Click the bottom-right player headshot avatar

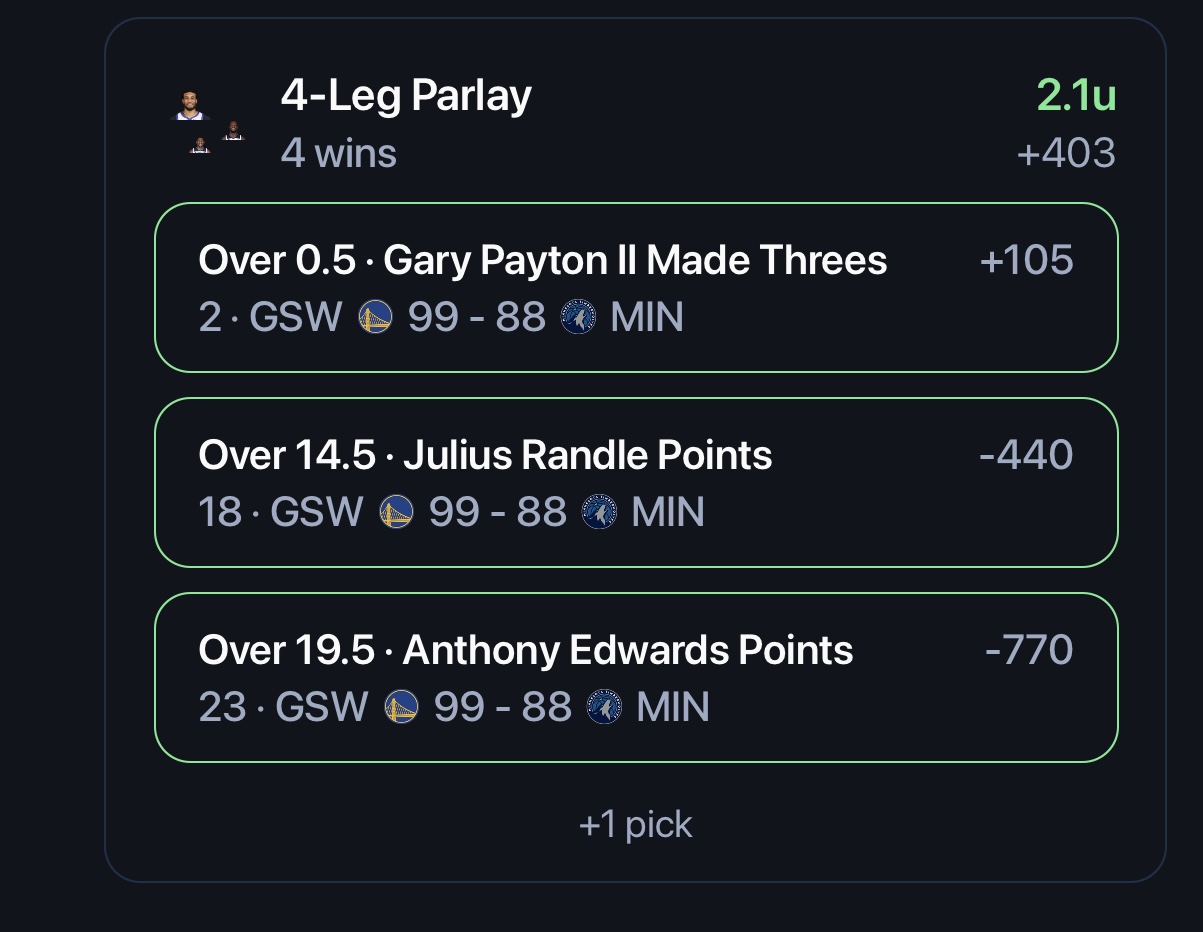[x=233, y=131]
